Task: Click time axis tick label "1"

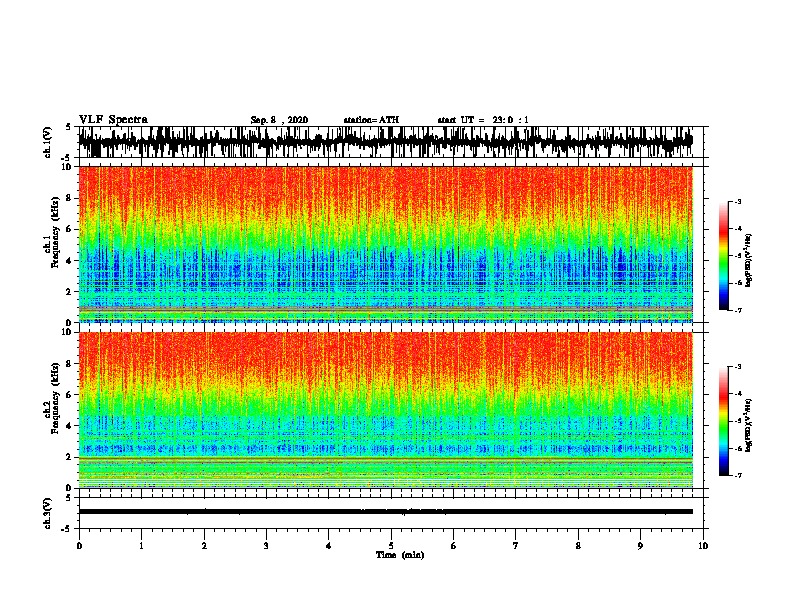Action: pos(141,546)
